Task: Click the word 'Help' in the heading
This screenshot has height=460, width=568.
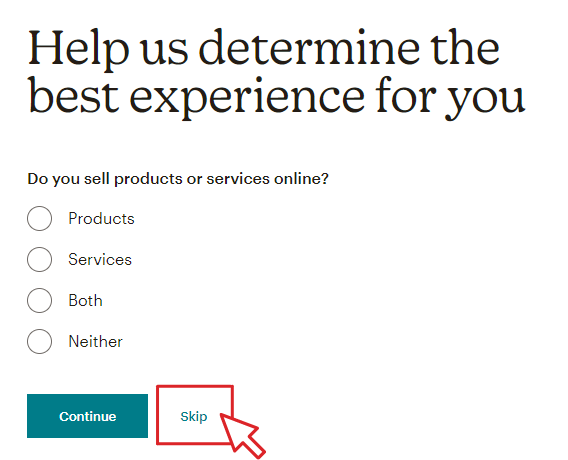Action: pos(79,49)
